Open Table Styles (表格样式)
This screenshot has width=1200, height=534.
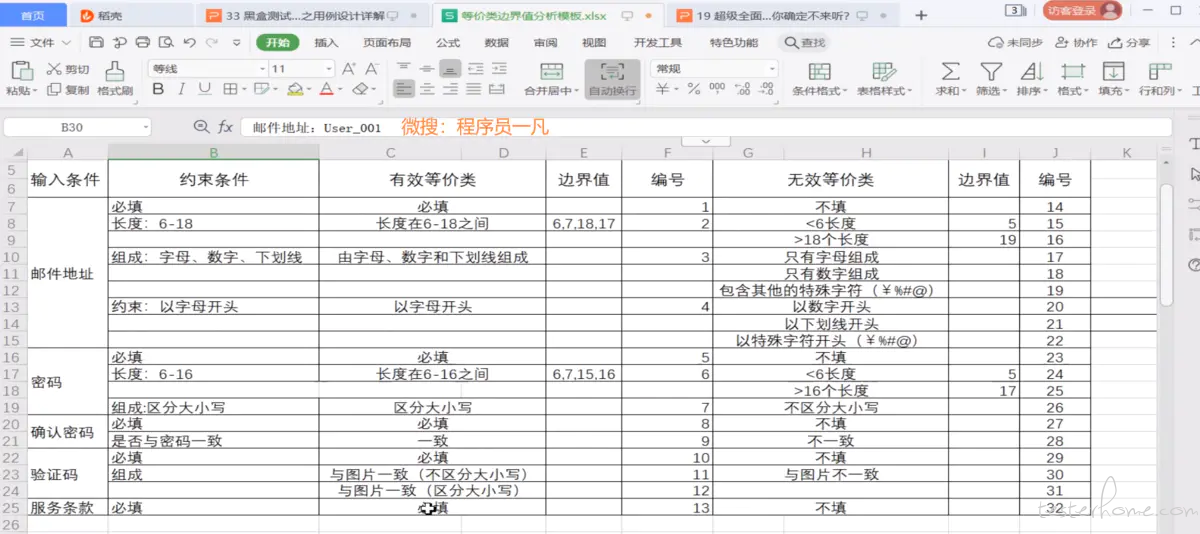point(884,79)
